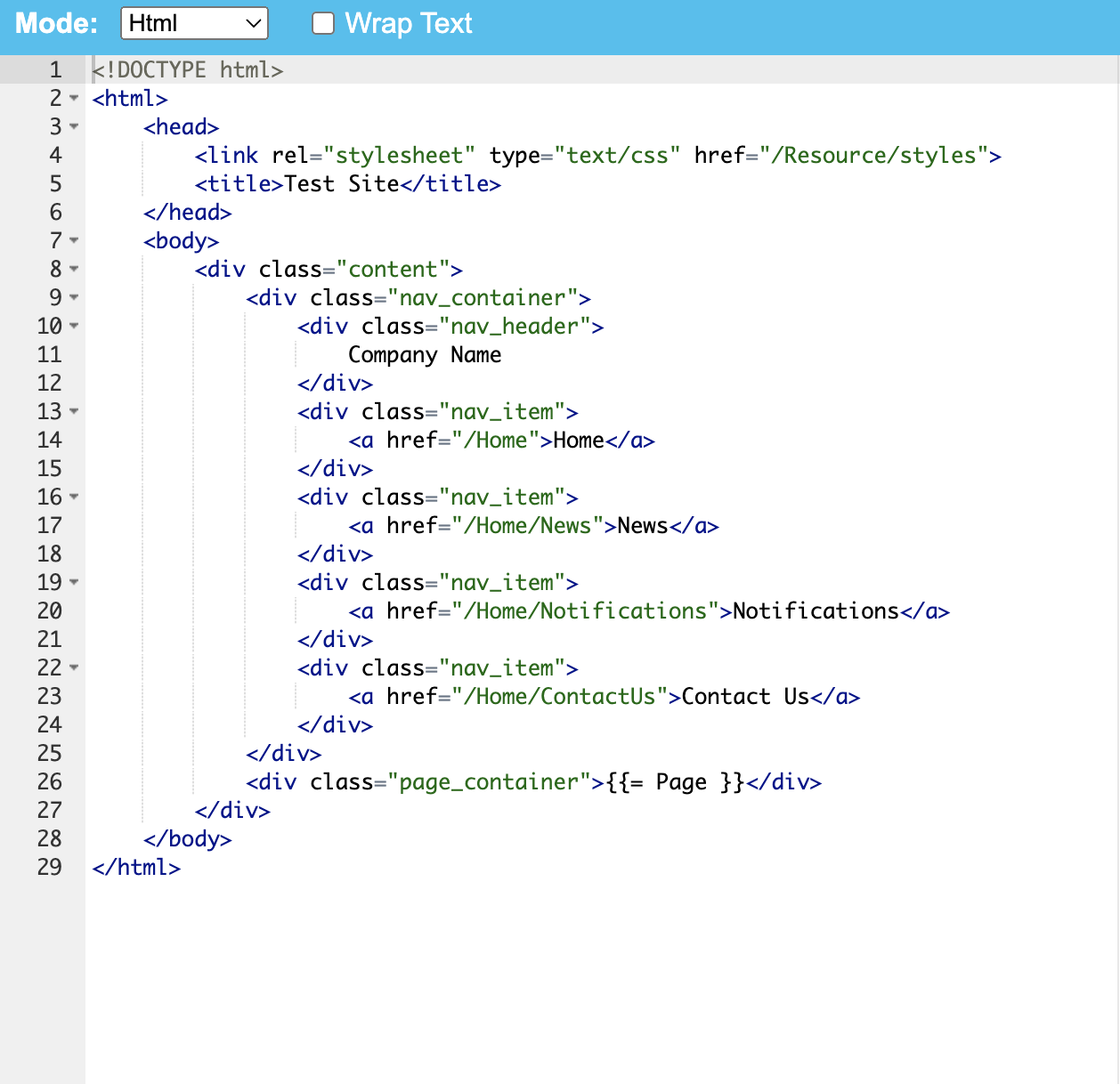The width and height of the screenshot is (1120, 1084).
Task: Select line number 29 in the gutter
Action: [50, 867]
